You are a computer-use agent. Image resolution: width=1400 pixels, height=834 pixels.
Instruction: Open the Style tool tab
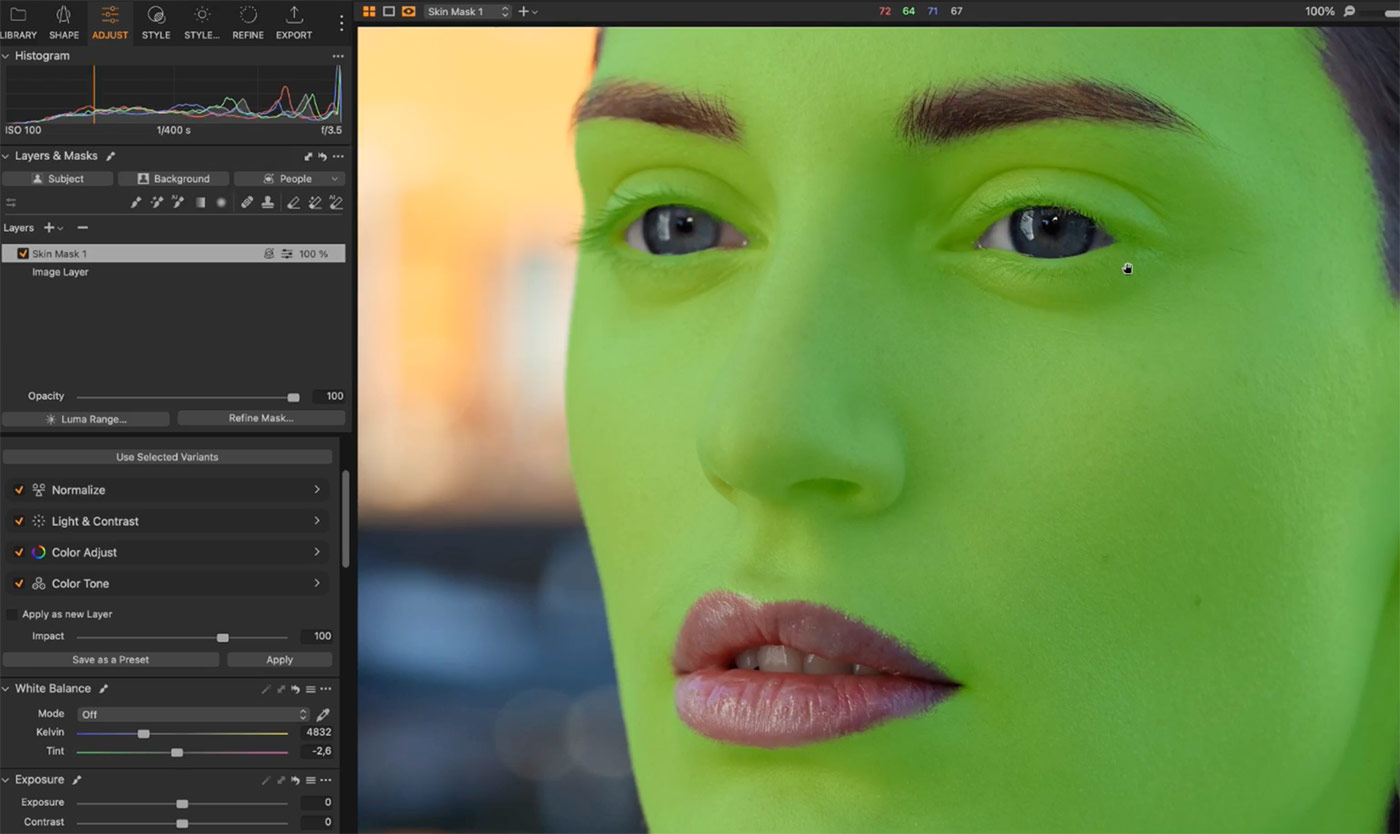[156, 23]
